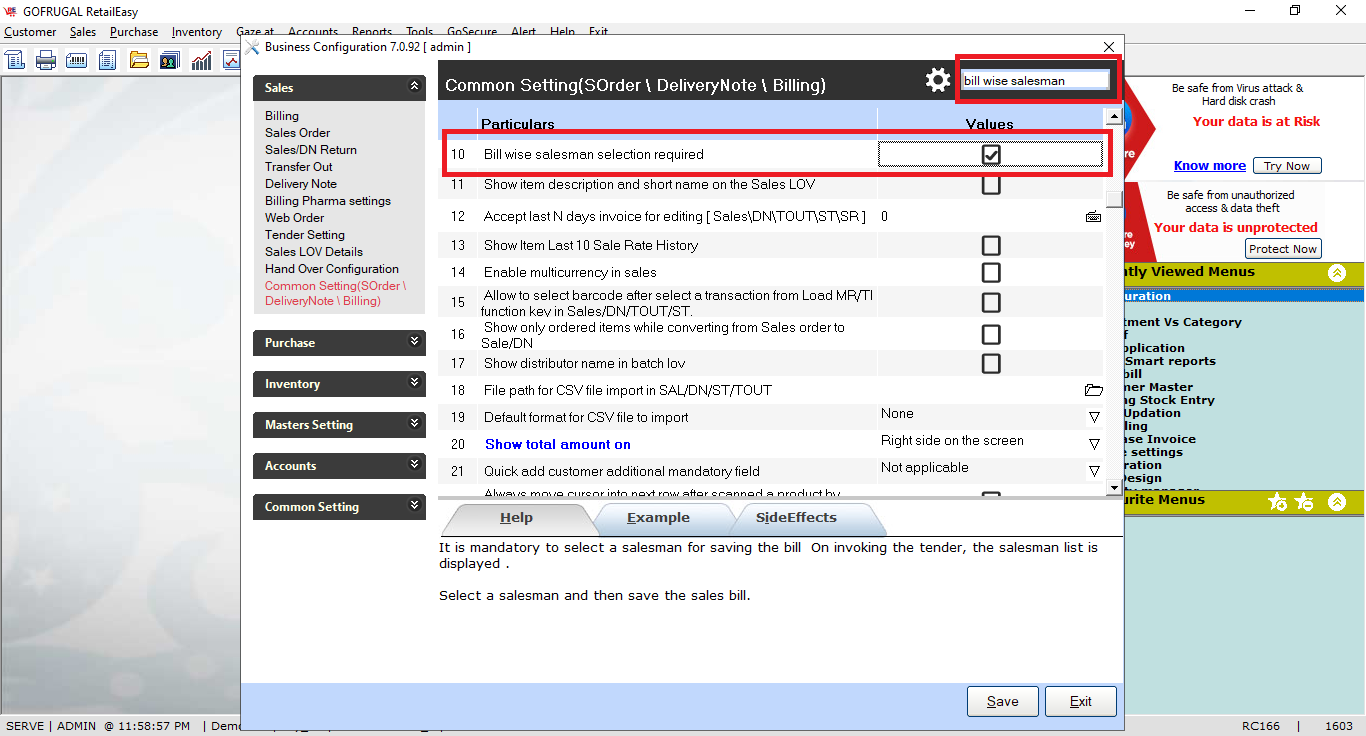Select Hand Over Configuration in sidebar
The width and height of the screenshot is (1366, 736).
(332, 269)
